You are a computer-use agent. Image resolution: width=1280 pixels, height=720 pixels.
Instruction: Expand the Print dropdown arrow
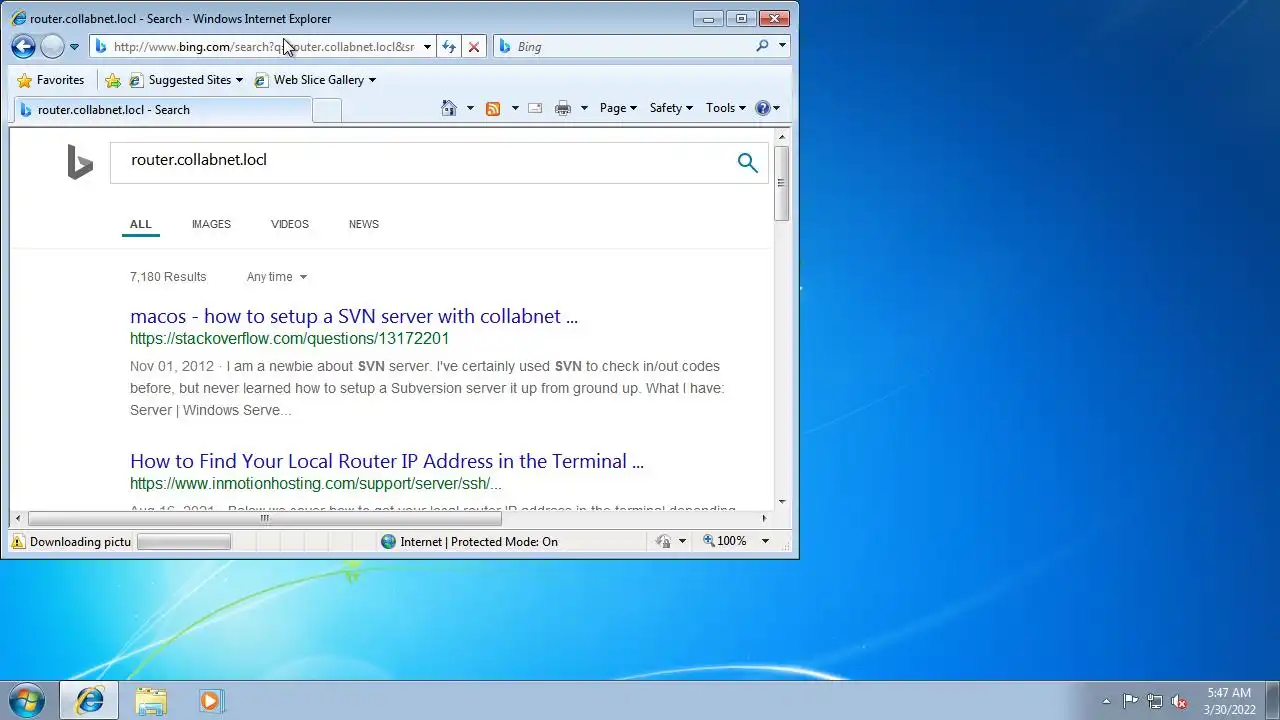584,108
